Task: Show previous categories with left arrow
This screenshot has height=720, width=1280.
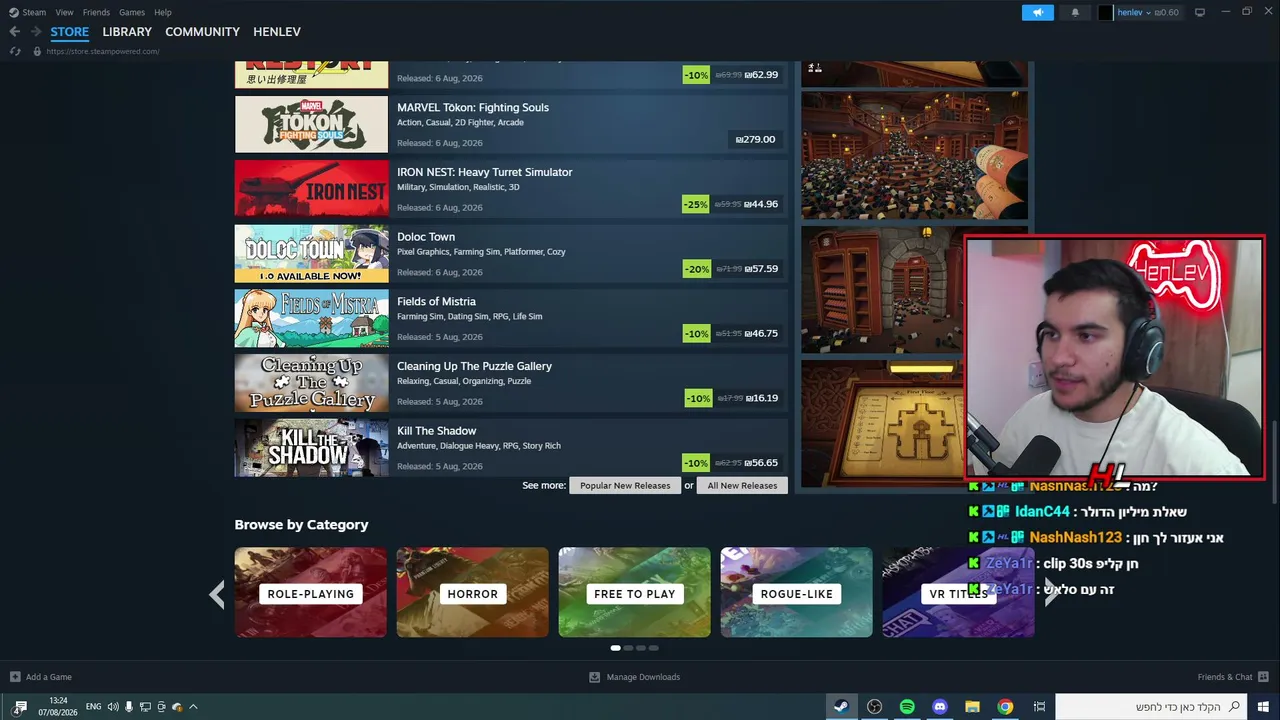Action: point(217,594)
